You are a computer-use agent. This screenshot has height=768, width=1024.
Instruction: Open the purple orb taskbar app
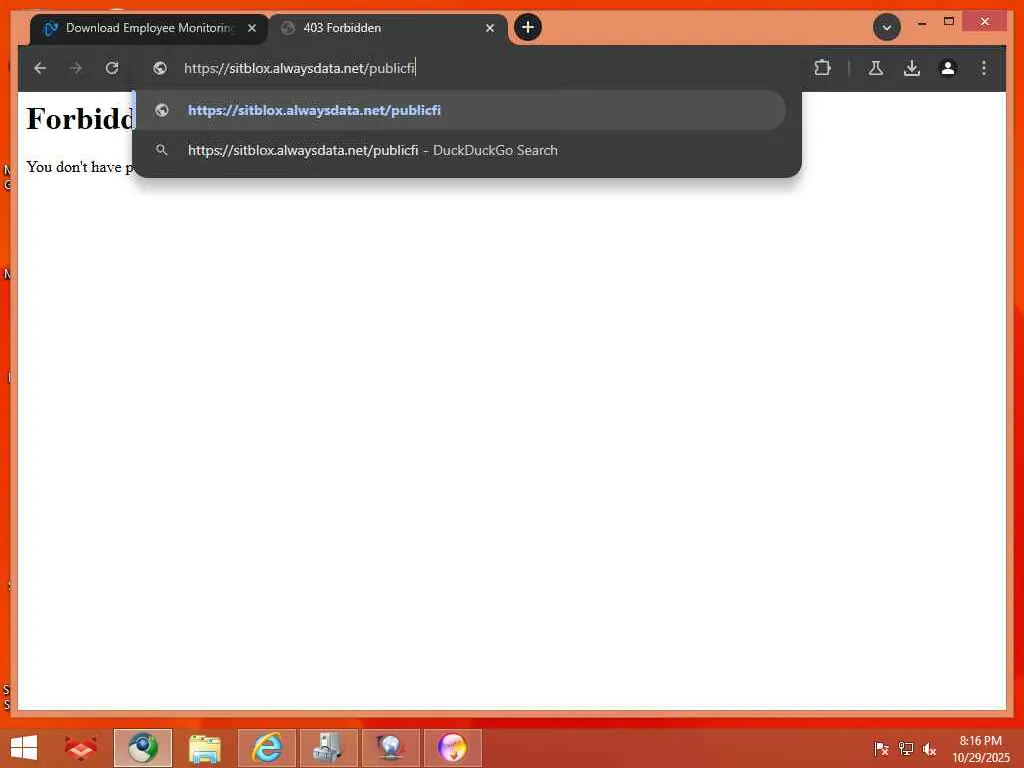[x=453, y=748]
